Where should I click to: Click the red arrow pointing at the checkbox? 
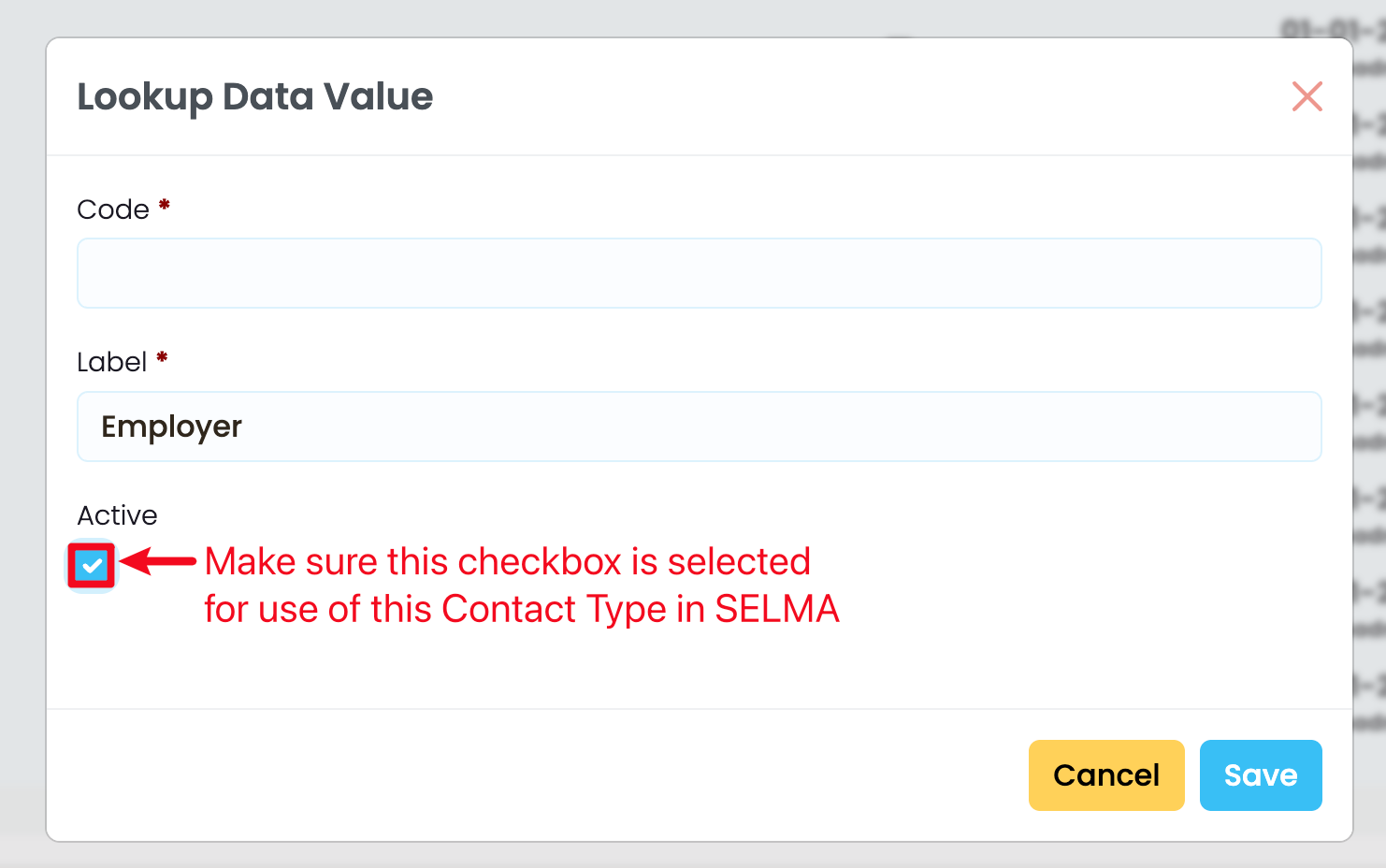coord(158,561)
